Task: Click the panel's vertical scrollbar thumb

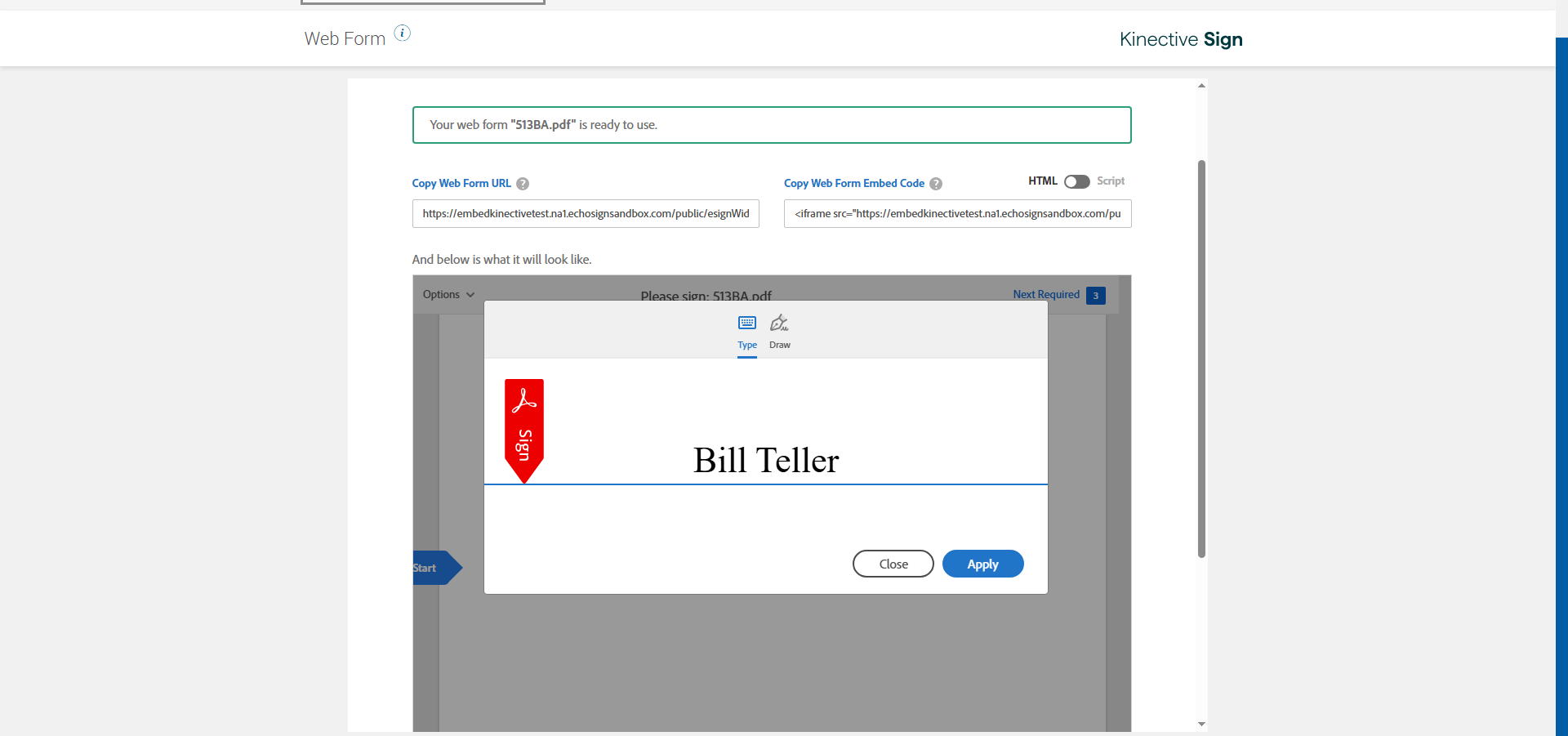Action: [1201, 359]
